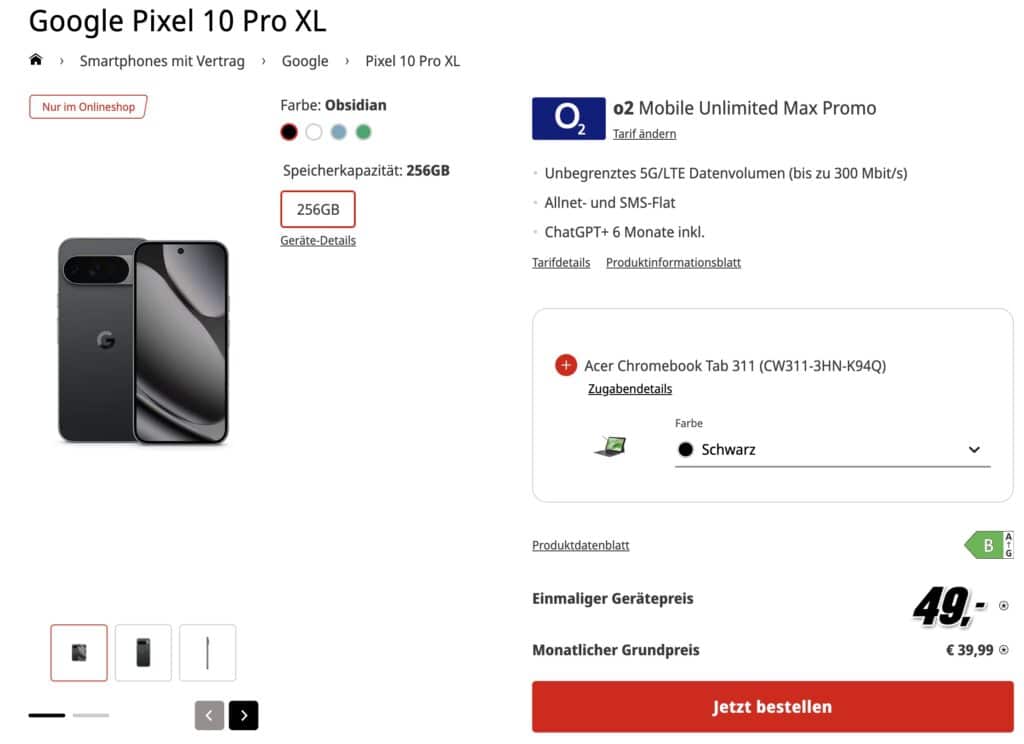This screenshot has width=1024, height=744.
Task: Open the Tarif ändern link
Action: 644,134
